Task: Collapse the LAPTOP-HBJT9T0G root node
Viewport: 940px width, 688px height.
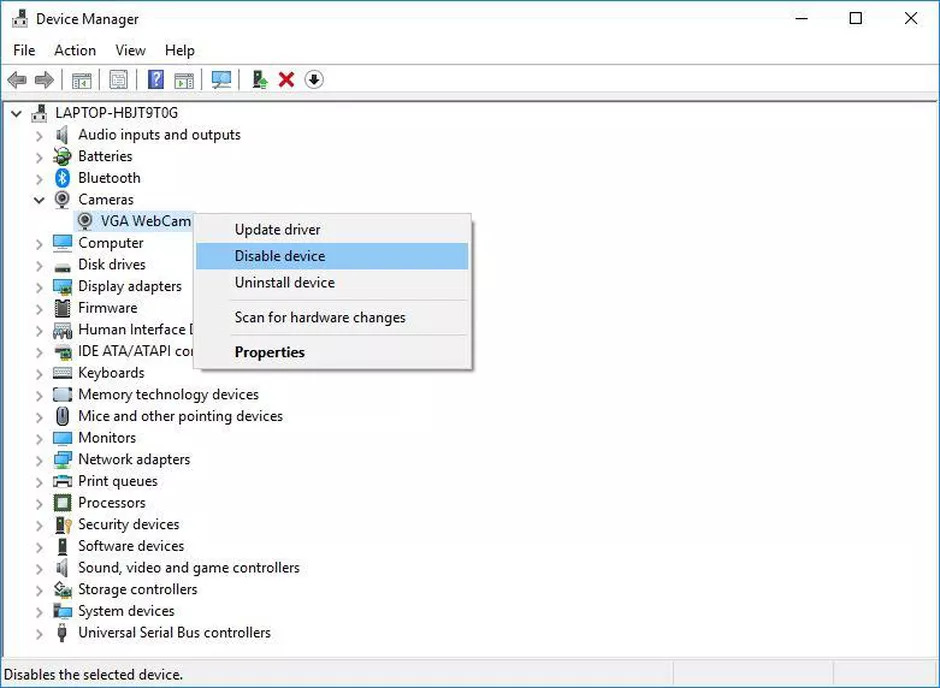Action: 16,113
